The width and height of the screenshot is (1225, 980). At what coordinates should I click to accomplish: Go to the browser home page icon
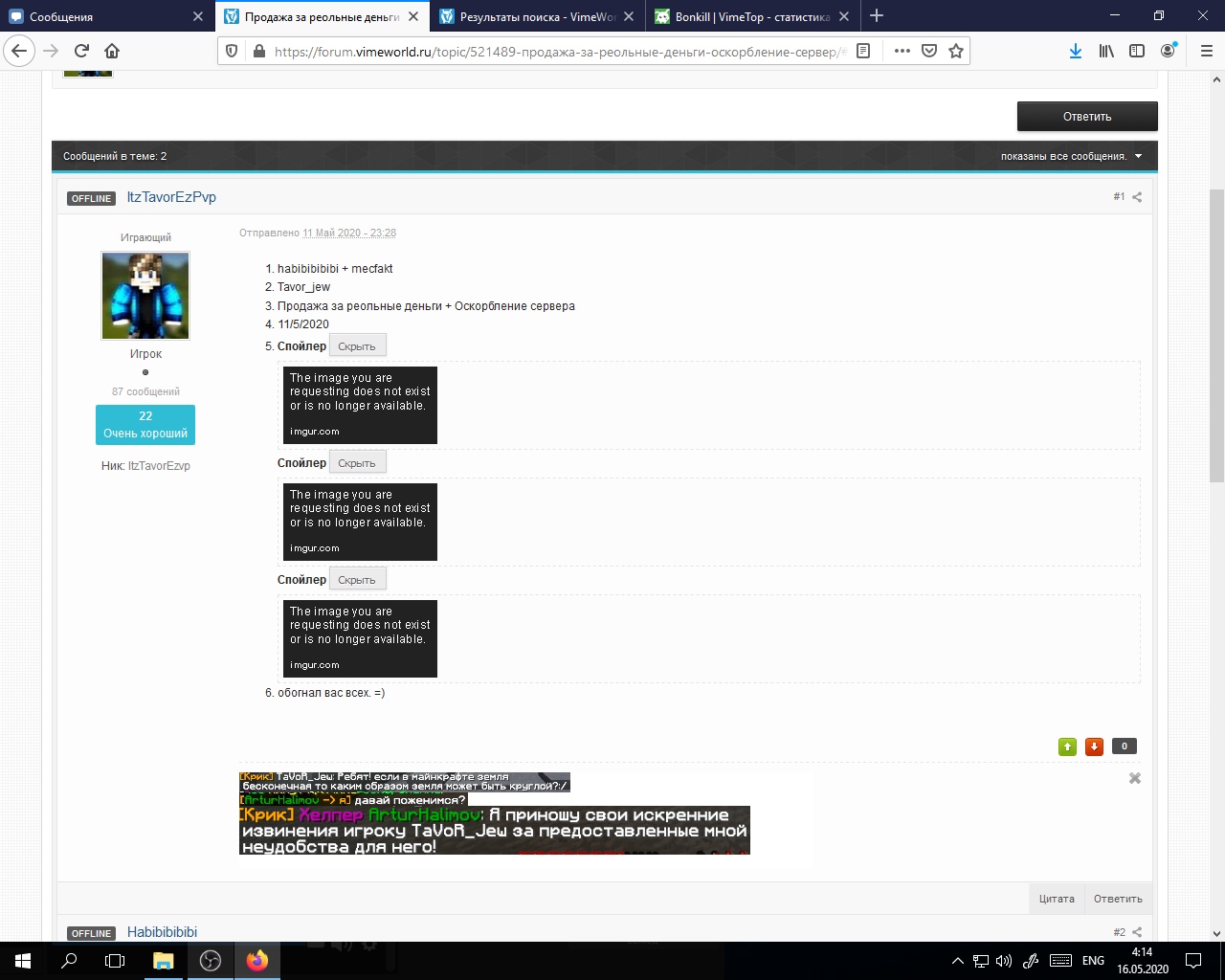point(112,51)
